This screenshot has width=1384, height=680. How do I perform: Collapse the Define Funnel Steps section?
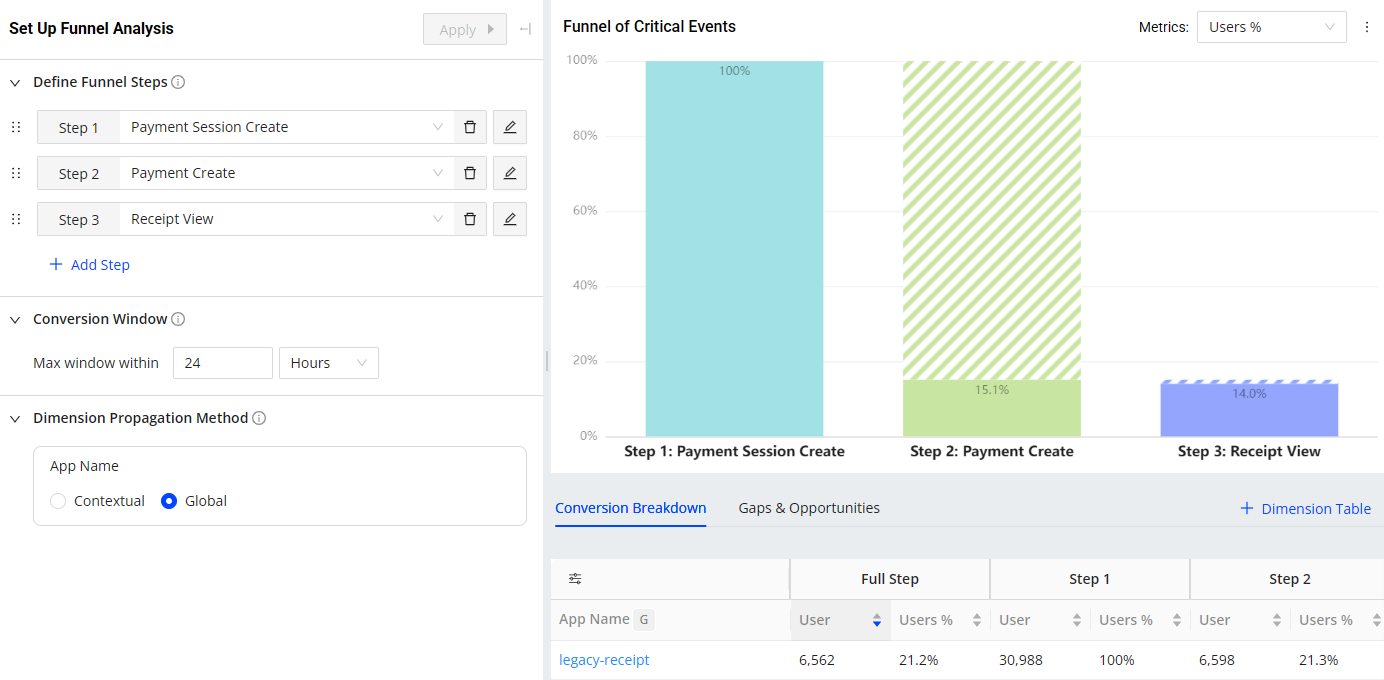click(x=15, y=82)
